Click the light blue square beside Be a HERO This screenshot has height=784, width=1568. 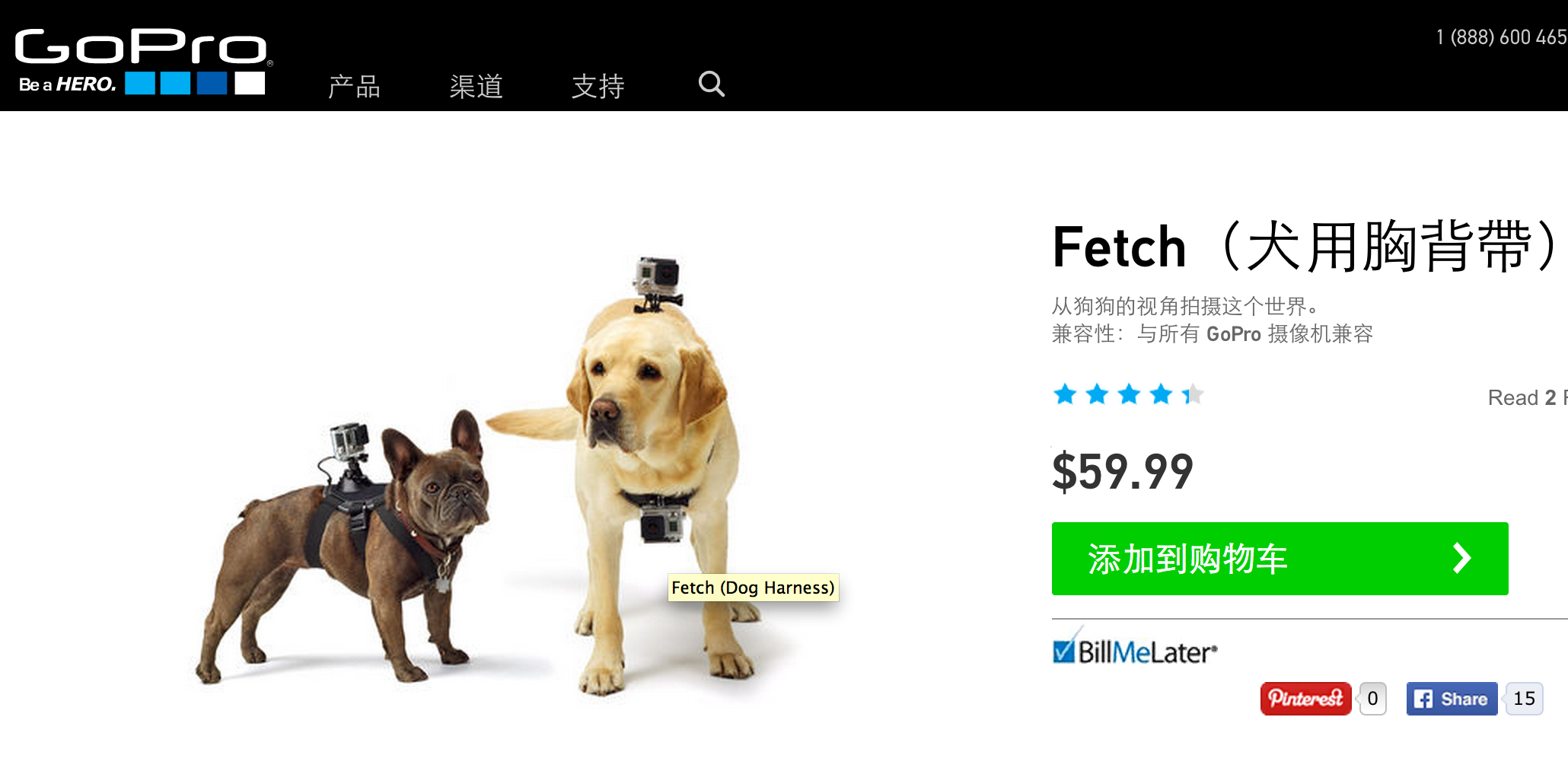140,83
